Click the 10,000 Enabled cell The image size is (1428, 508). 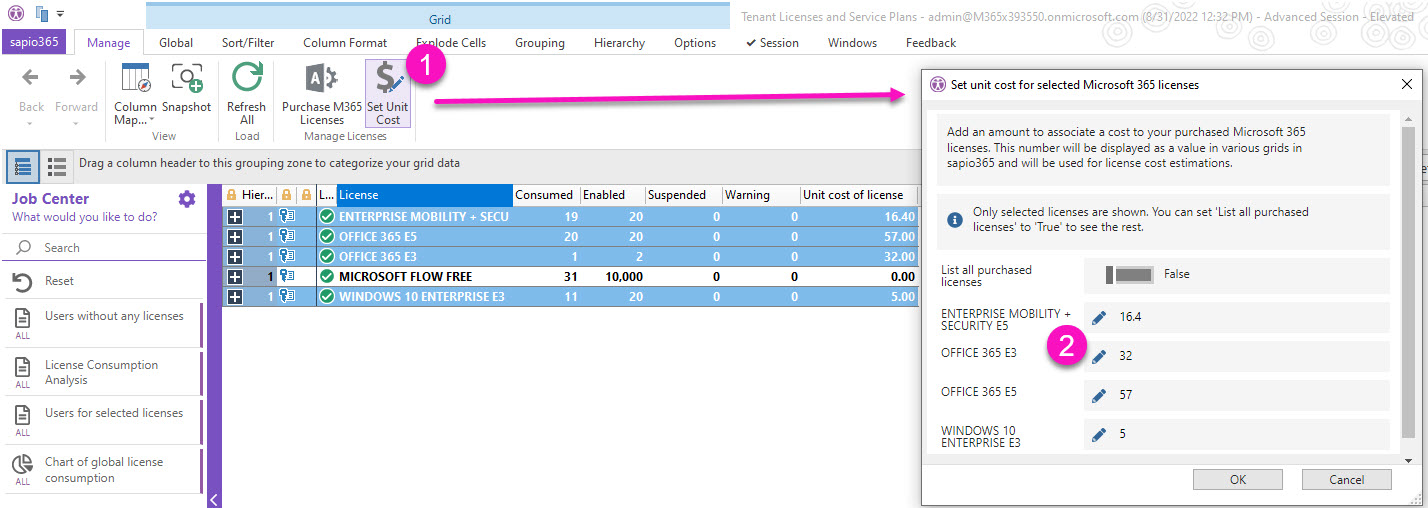point(611,276)
